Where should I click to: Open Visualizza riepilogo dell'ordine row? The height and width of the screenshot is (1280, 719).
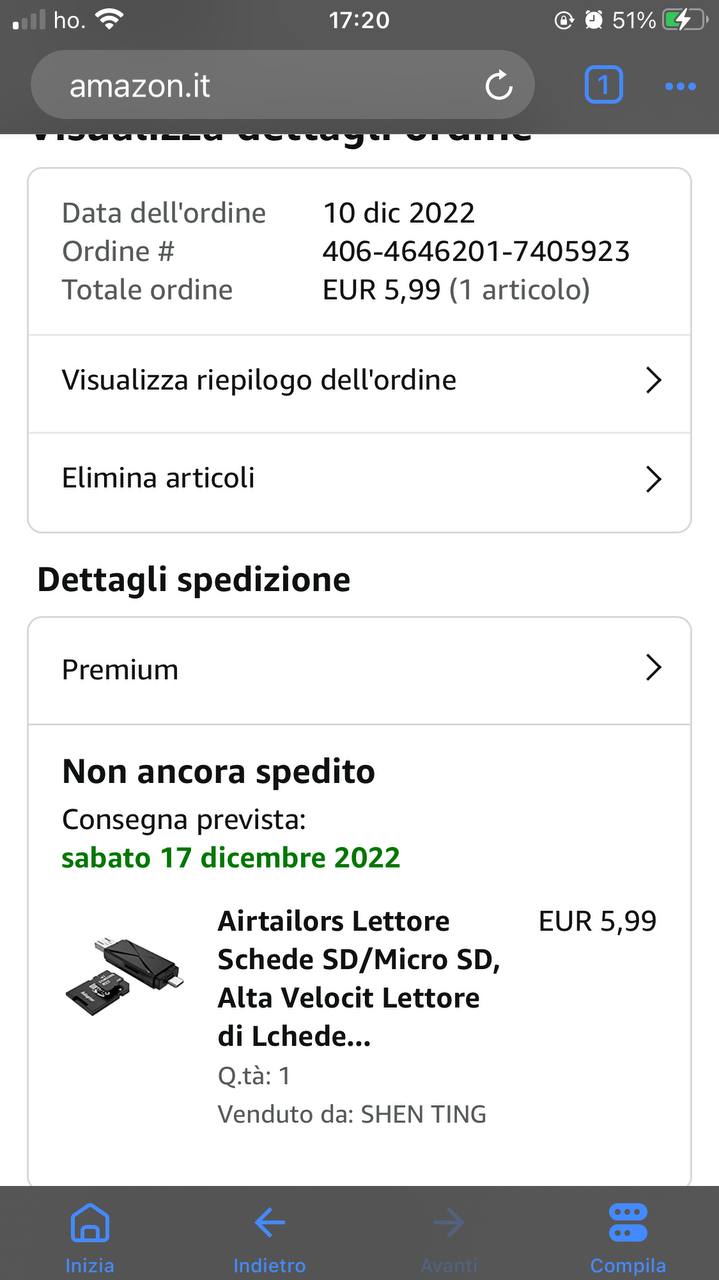[x=260, y=380]
